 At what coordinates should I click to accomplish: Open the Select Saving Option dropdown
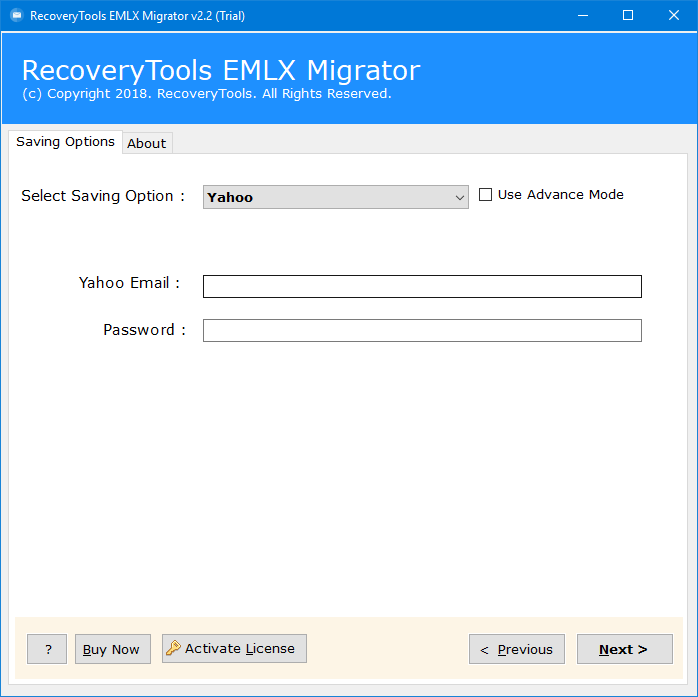336,197
